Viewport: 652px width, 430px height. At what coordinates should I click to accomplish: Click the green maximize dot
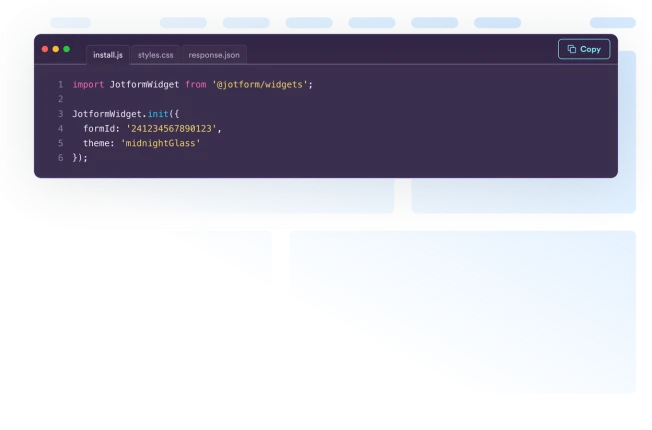point(67,49)
